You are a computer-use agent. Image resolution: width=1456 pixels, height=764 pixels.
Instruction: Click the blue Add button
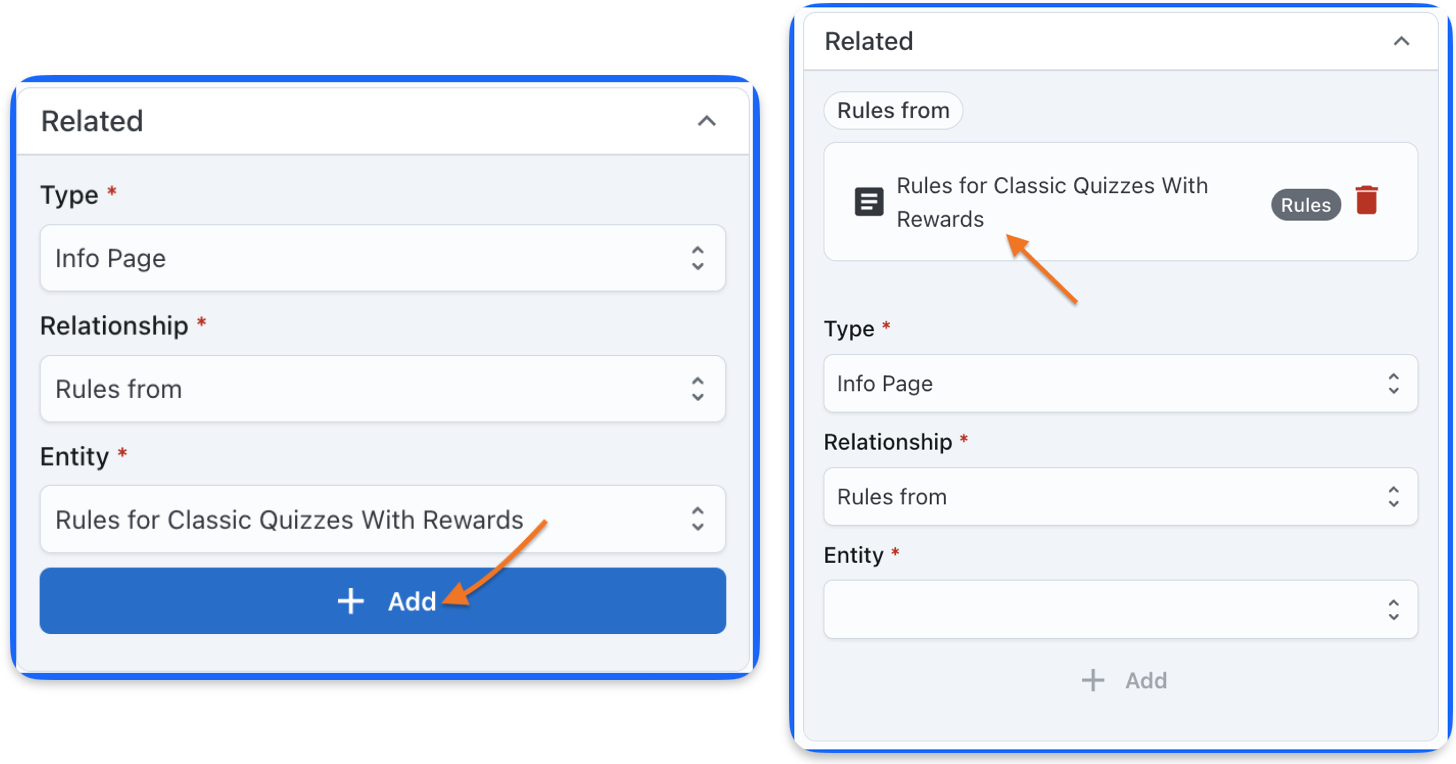coord(382,601)
